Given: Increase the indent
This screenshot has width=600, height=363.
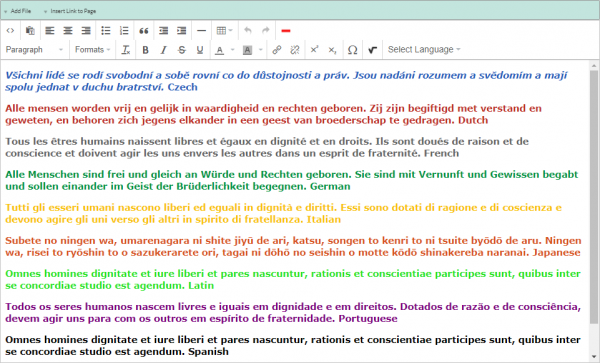Looking at the screenshot, I should (181, 31).
